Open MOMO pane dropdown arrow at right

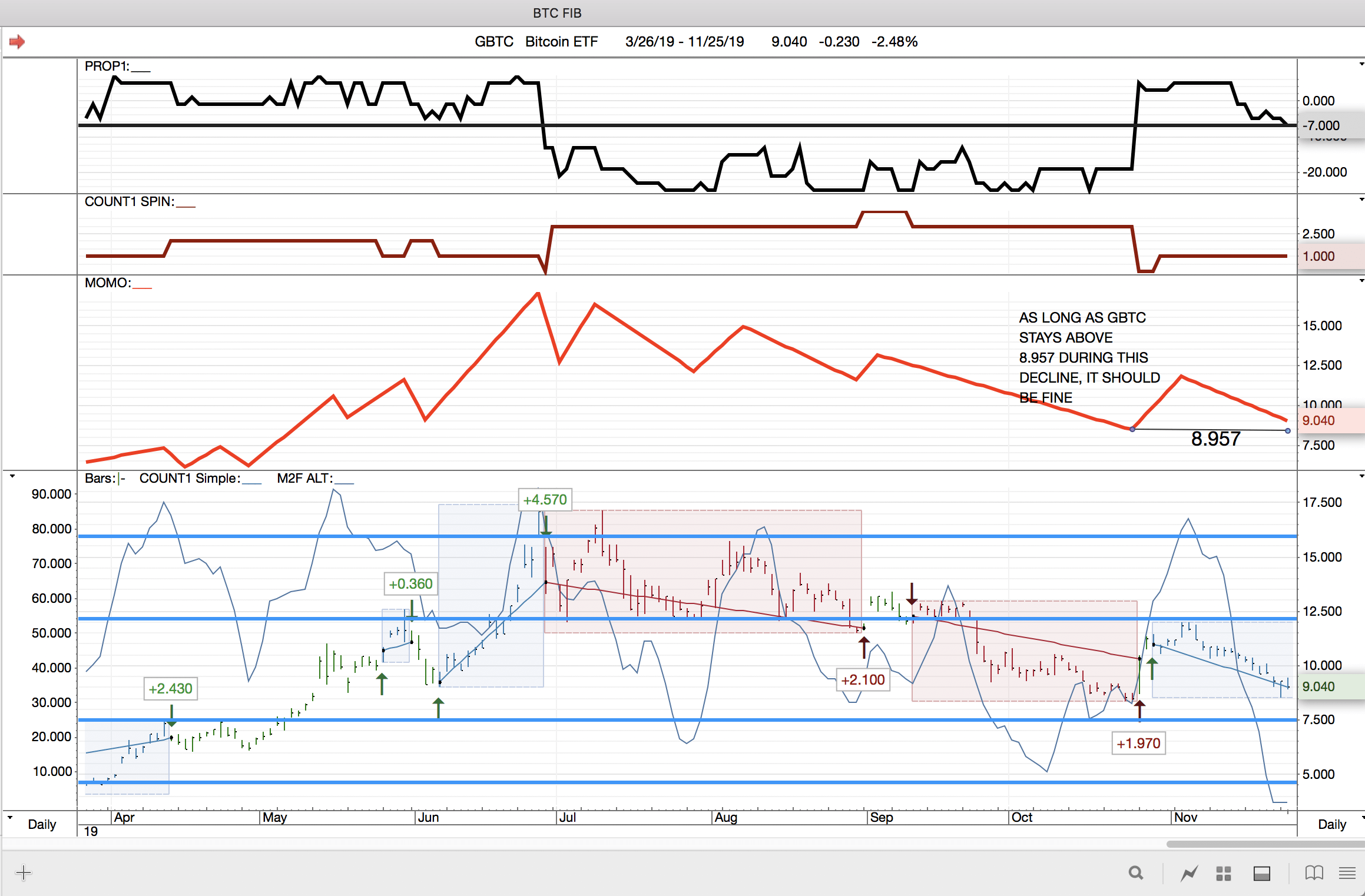[1361, 281]
